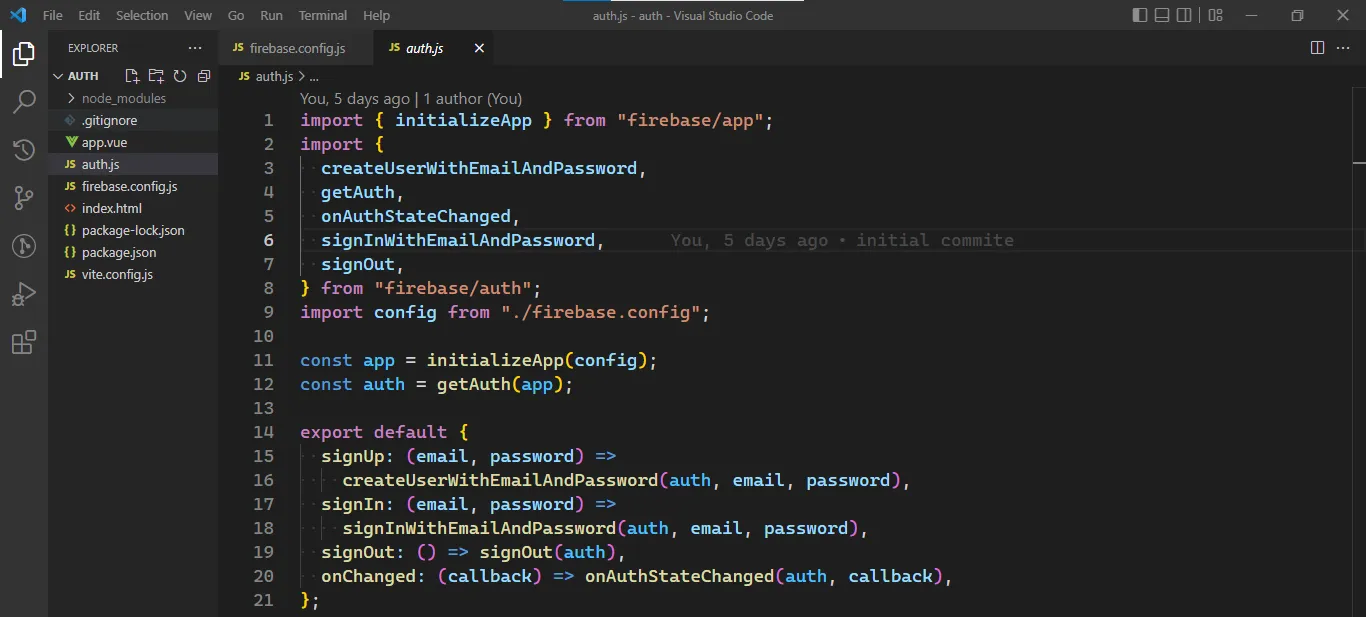This screenshot has width=1366, height=617.
Task: Create a new folder in AUTH explorer
Action: click(155, 75)
